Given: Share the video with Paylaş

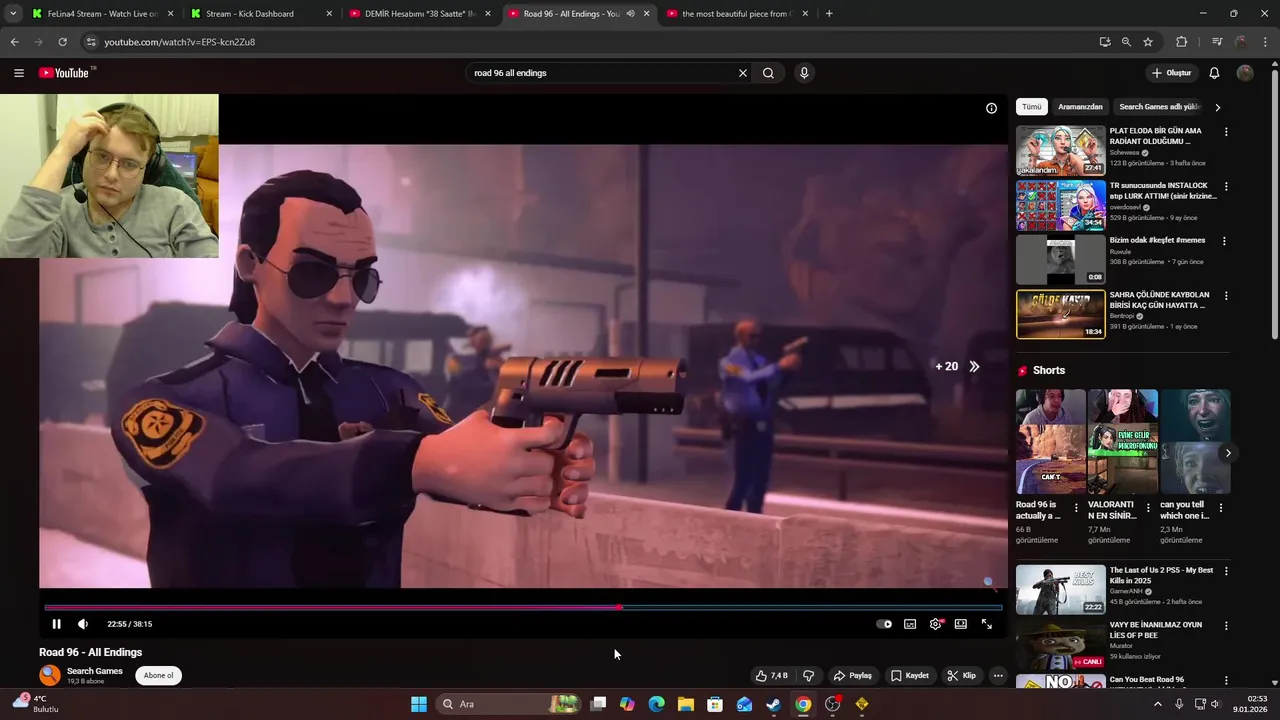Looking at the screenshot, I should (x=853, y=676).
